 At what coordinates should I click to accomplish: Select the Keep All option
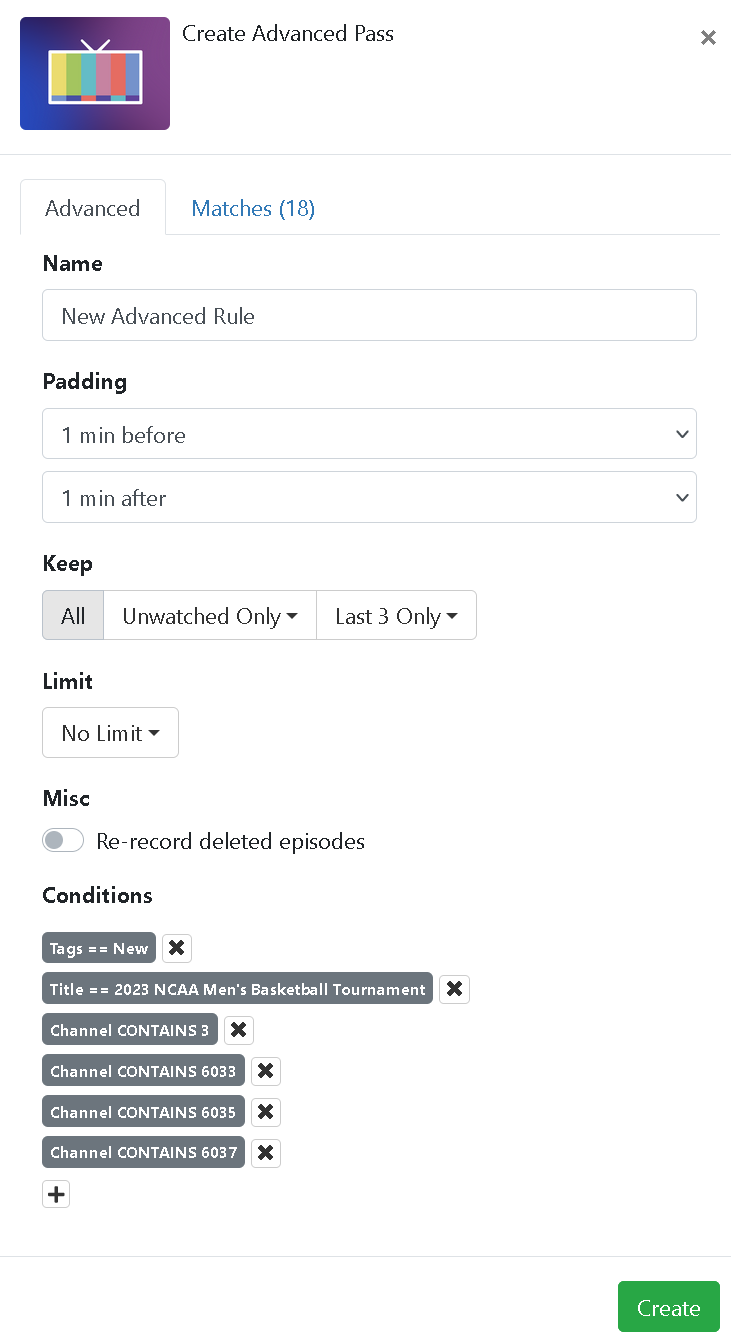(x=73, y=615)
